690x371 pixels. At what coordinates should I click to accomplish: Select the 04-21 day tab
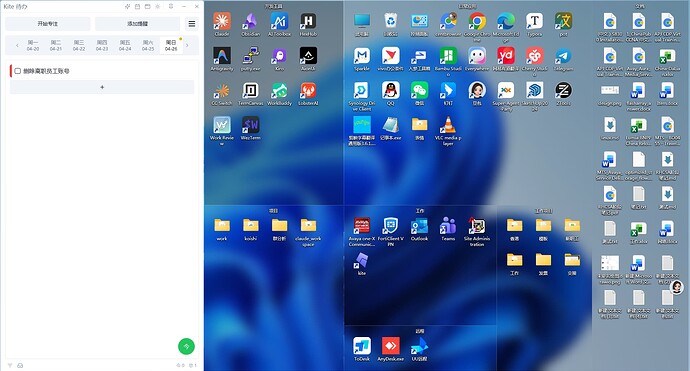click(56, 45)
